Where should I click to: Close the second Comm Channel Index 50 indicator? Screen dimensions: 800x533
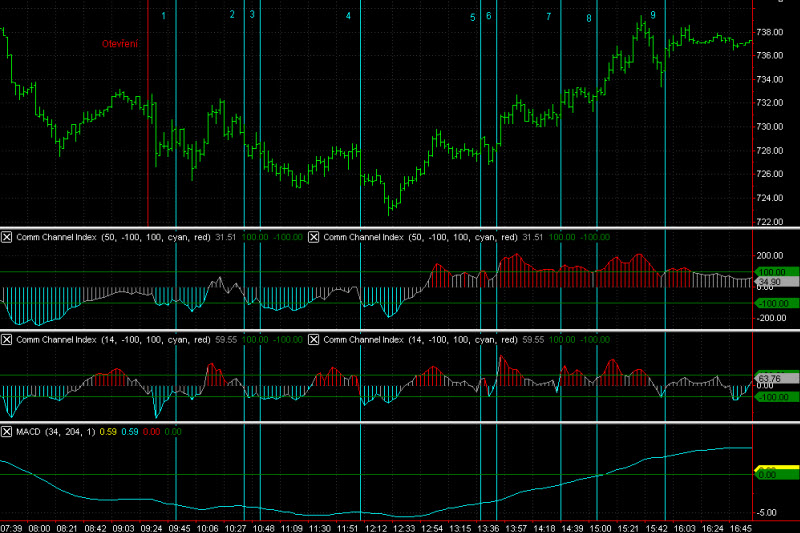click(x=313, y=237)
